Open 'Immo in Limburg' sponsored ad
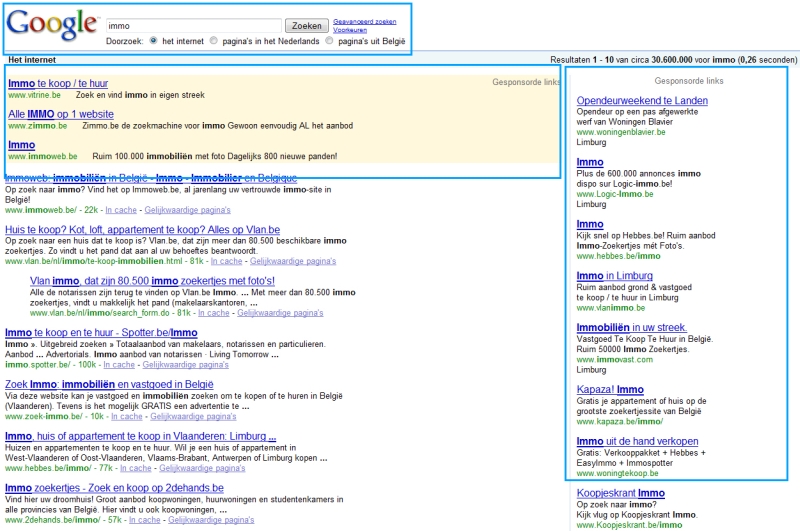800x531 pixels. [x=614, y=276]
